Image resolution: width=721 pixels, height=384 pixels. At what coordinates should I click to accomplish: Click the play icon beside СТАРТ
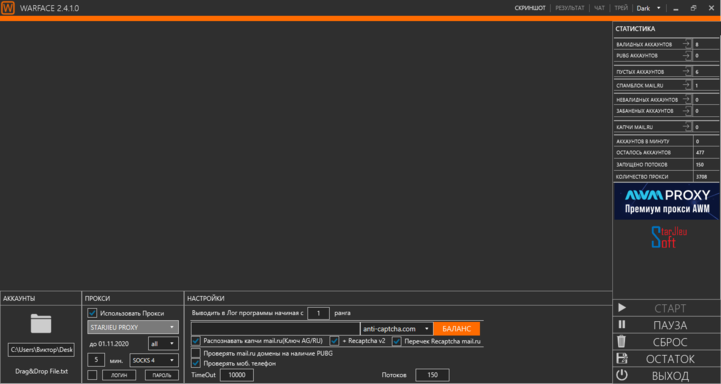[622, 308]
